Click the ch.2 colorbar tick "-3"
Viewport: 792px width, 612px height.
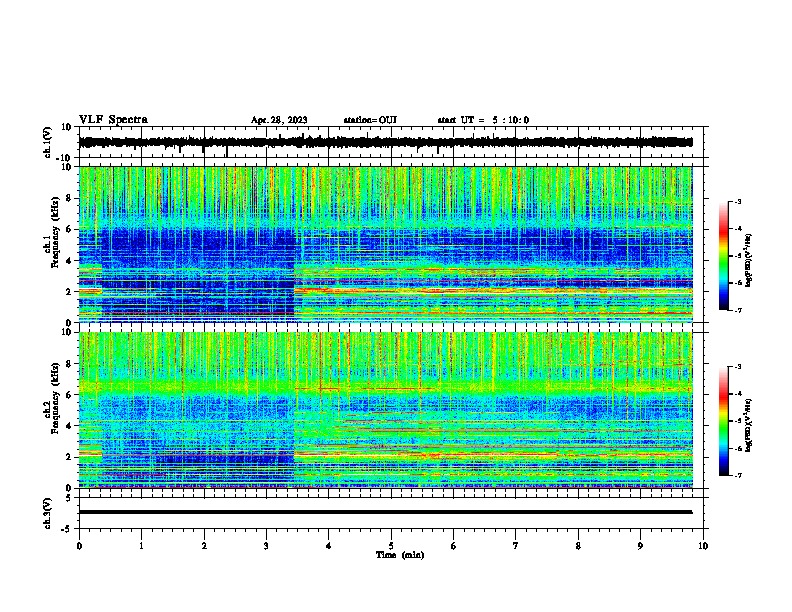[x=738, y=367]
